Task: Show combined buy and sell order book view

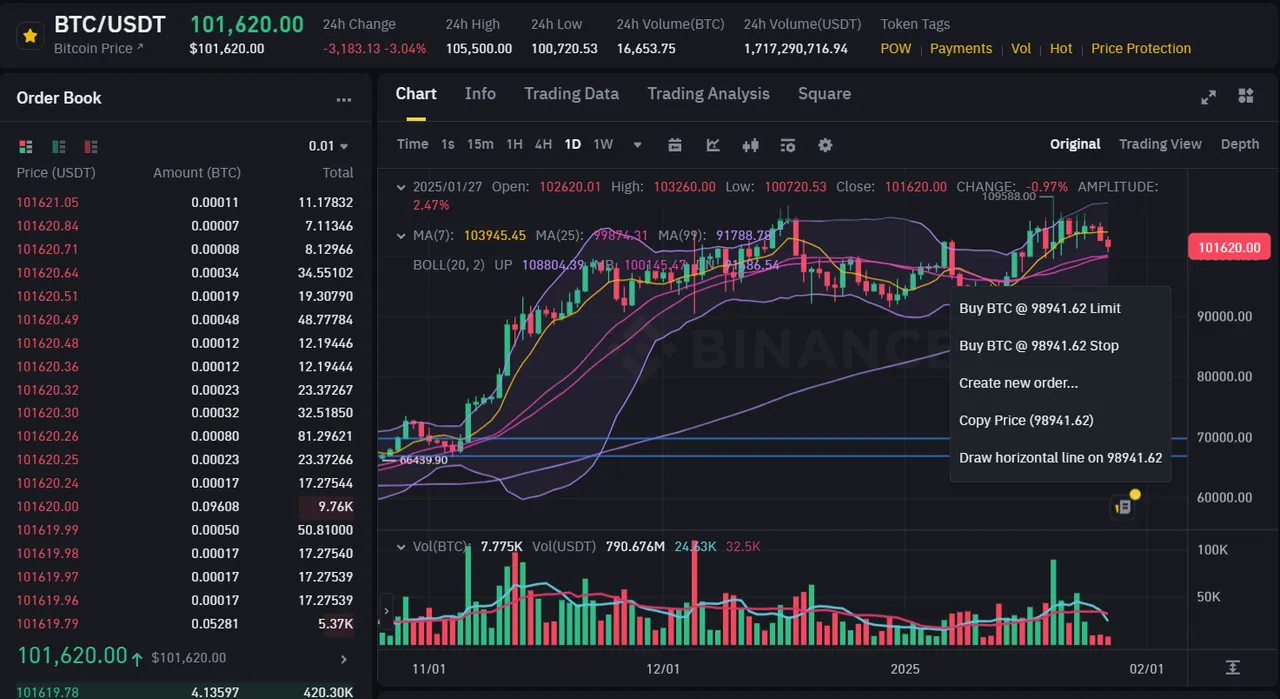Action: click(26, 147)
